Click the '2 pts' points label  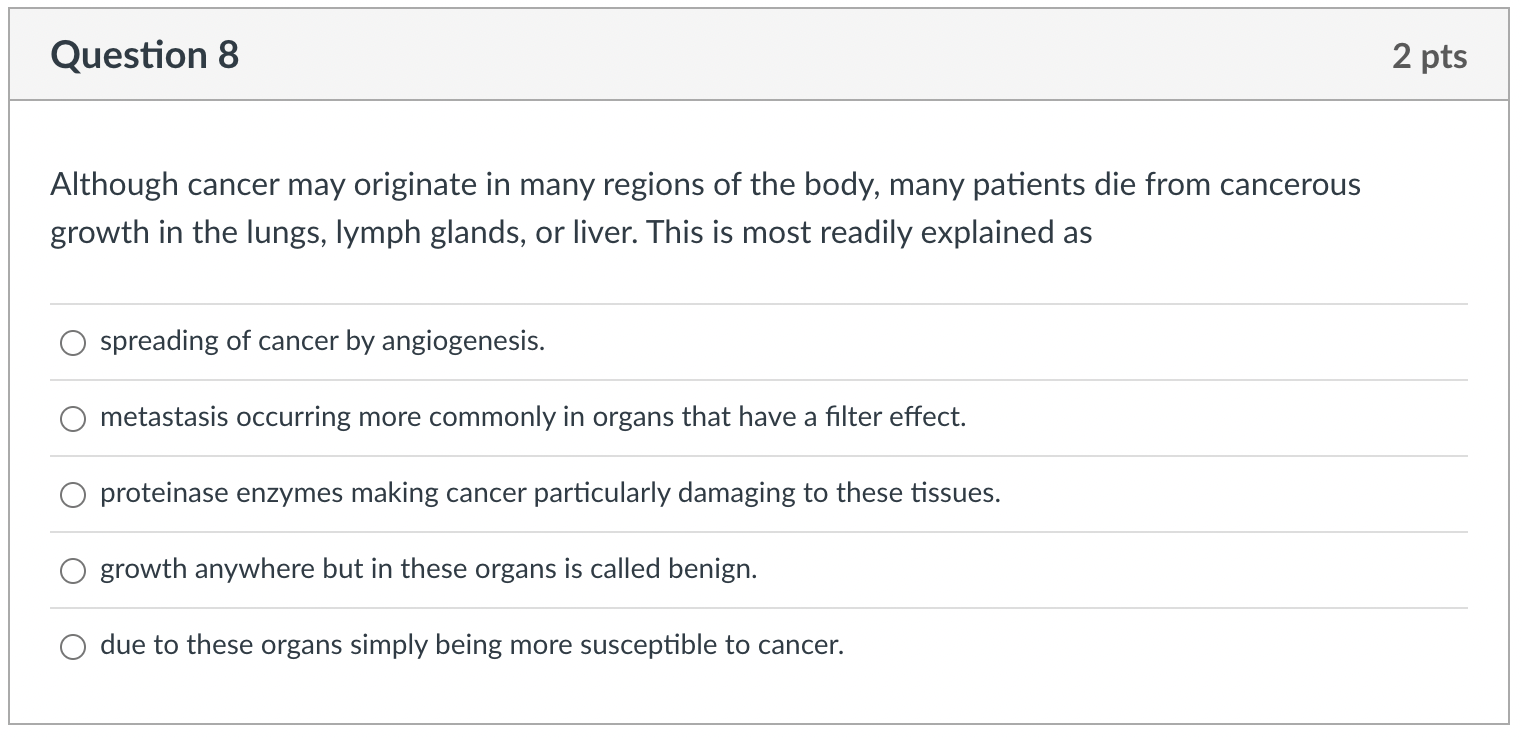coord(1430,56)
